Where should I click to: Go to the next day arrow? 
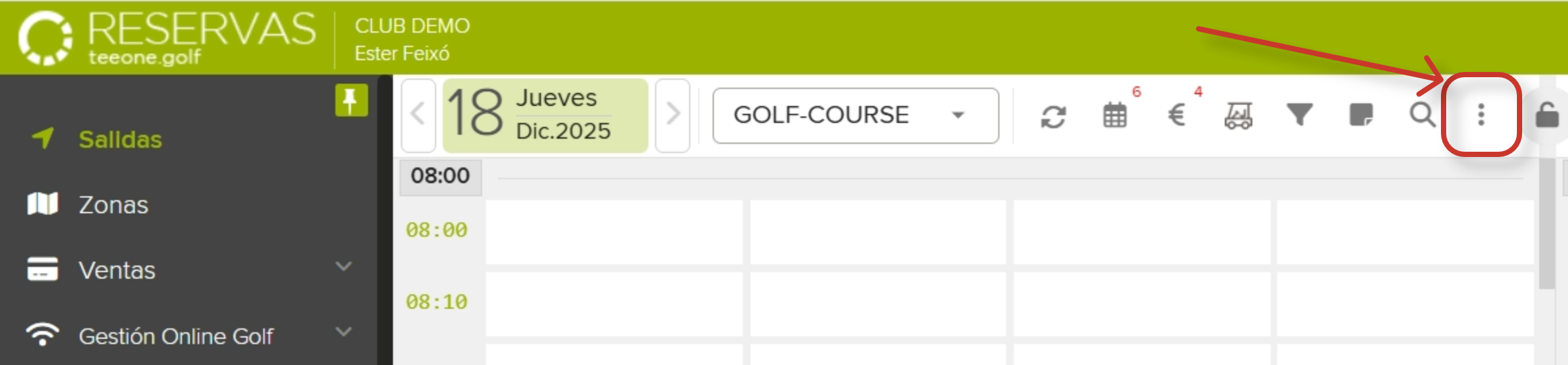point(673,115)
